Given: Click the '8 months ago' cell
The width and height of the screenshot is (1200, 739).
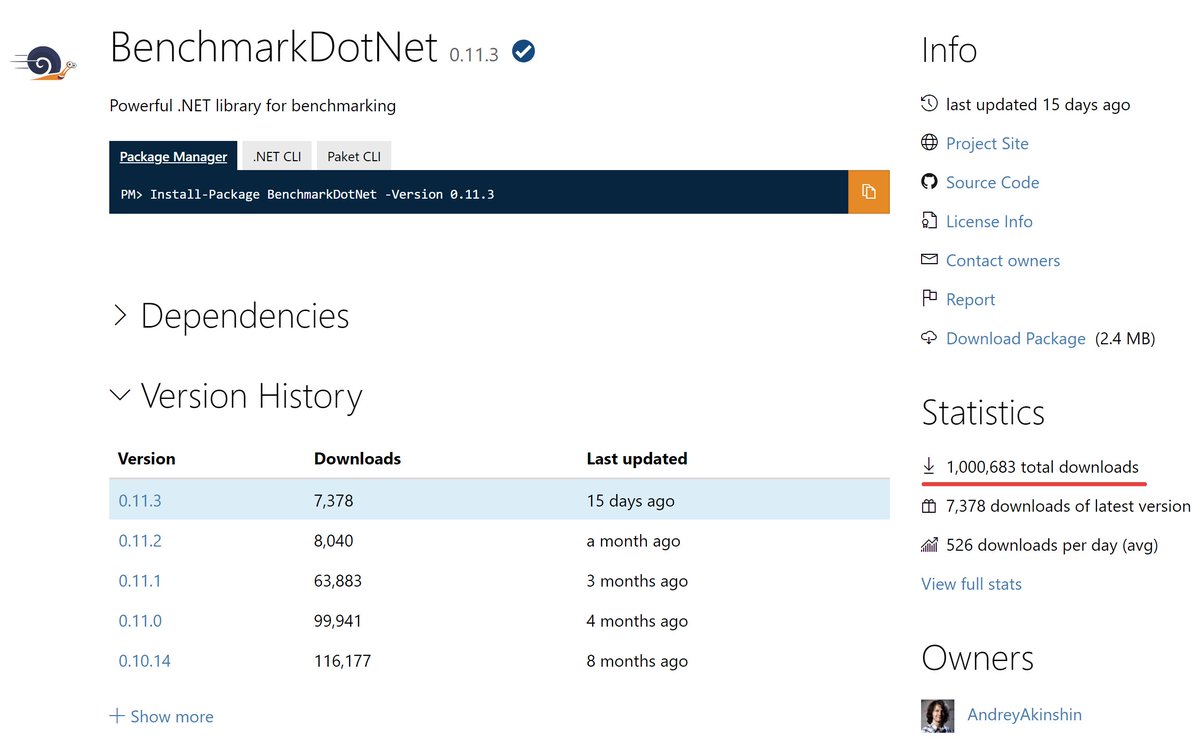Looking at the screenshot, I should (x=637, y=661).
